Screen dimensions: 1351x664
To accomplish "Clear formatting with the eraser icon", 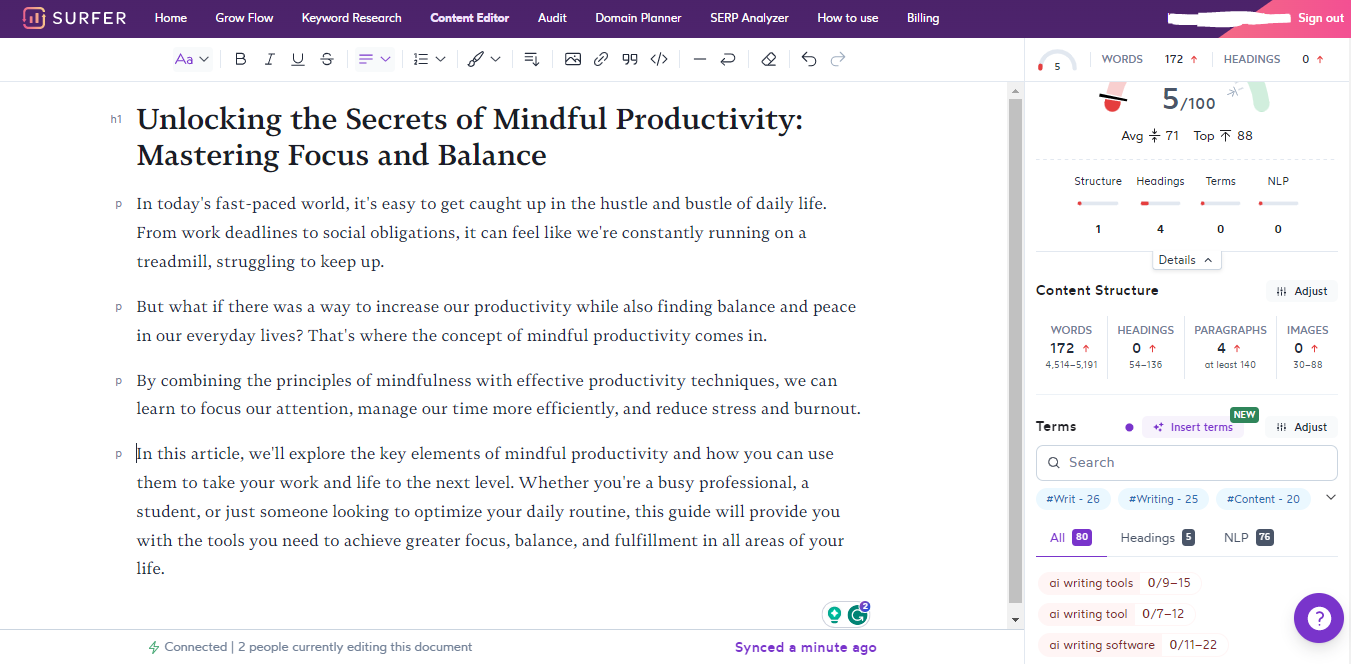I will click(768, 59).
